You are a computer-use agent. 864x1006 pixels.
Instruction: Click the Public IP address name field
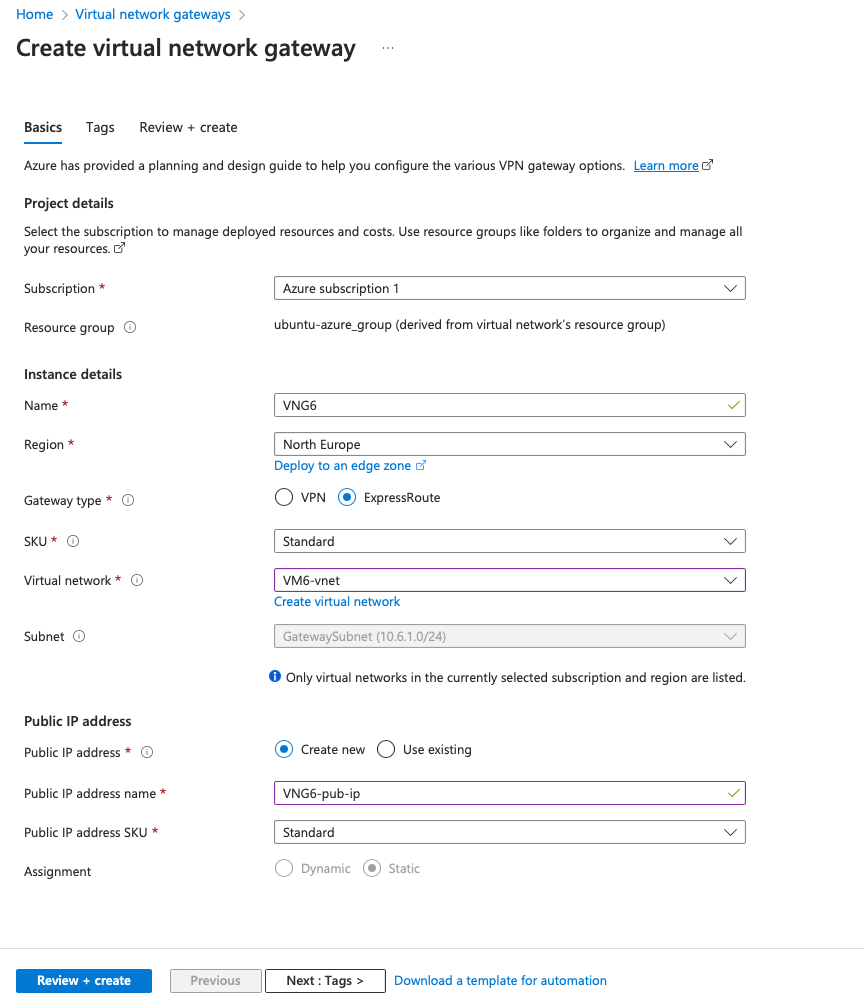tap(509, 793)
